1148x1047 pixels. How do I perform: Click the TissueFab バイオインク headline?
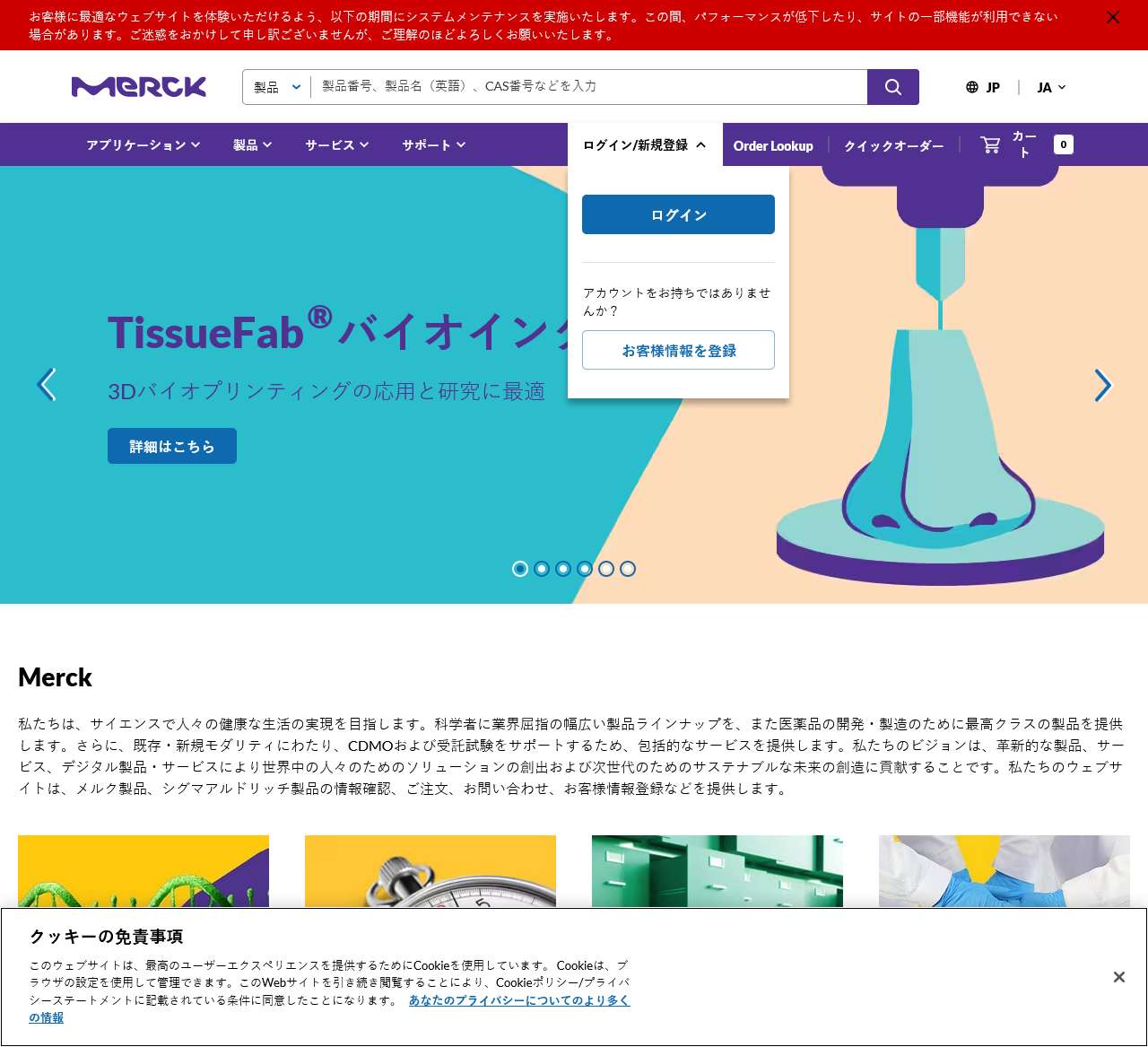click(x=337, y=331)
